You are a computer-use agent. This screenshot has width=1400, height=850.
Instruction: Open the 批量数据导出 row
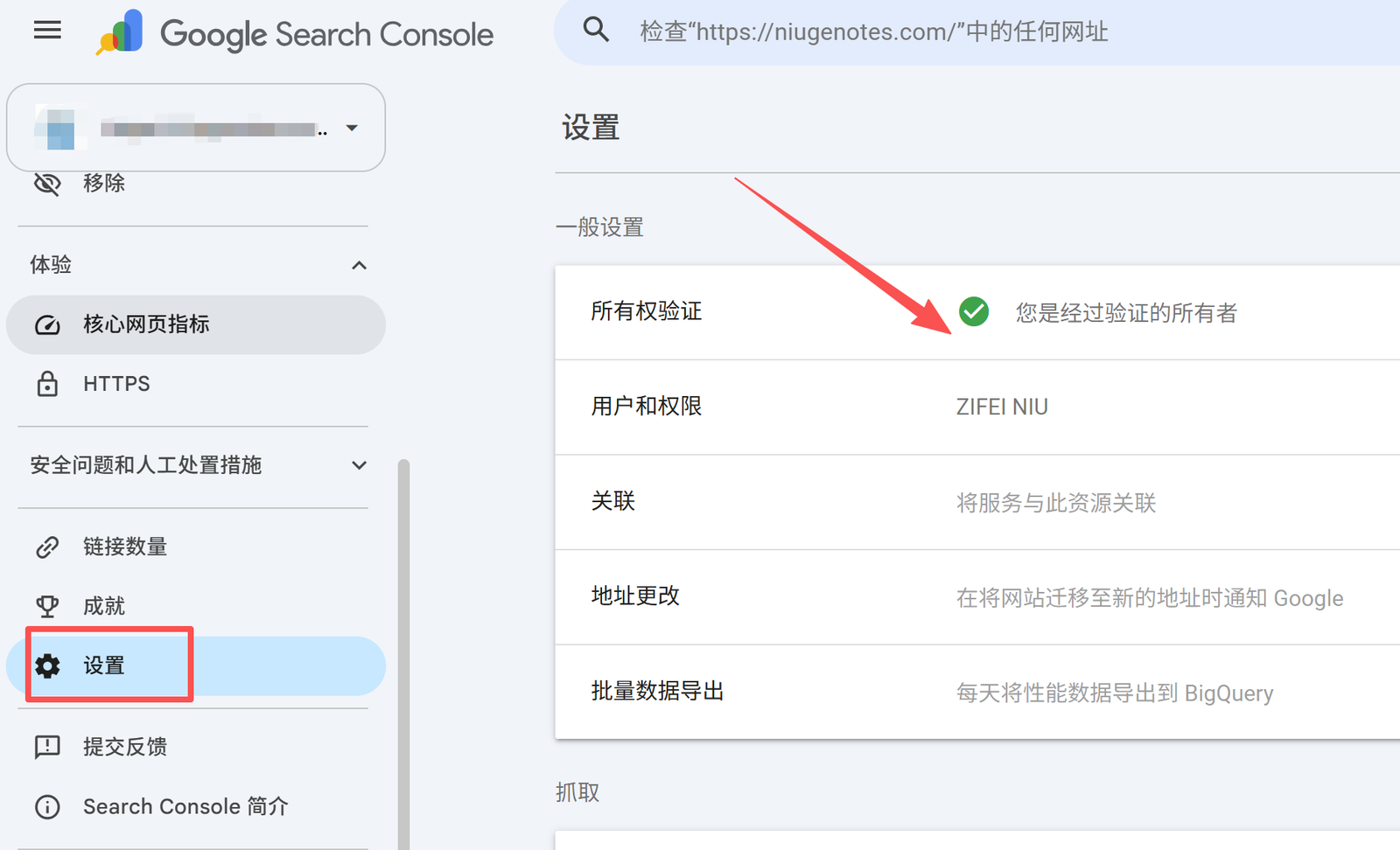point(977,692)
